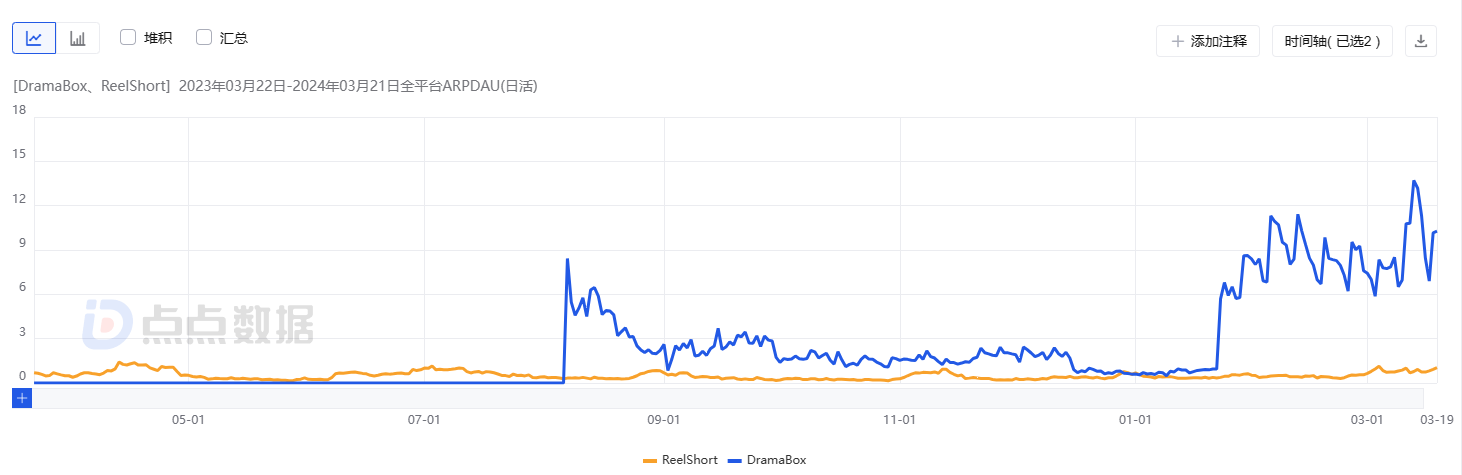Click the timeline strip beneath the chart

pos(730,398)
